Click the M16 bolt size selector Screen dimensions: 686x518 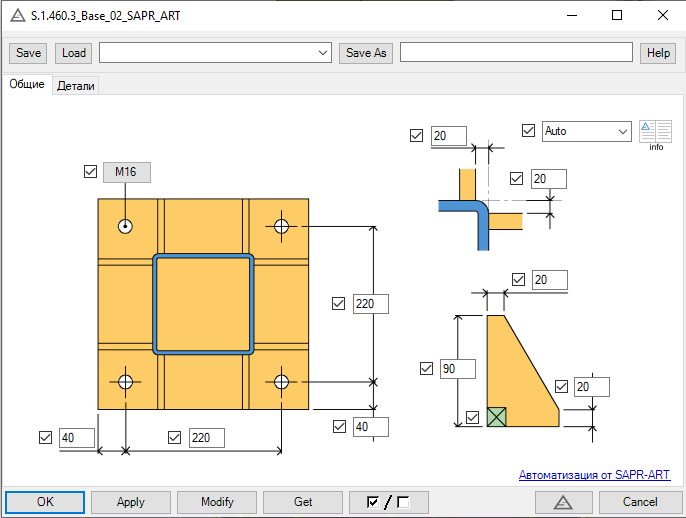tap(127, 172)
